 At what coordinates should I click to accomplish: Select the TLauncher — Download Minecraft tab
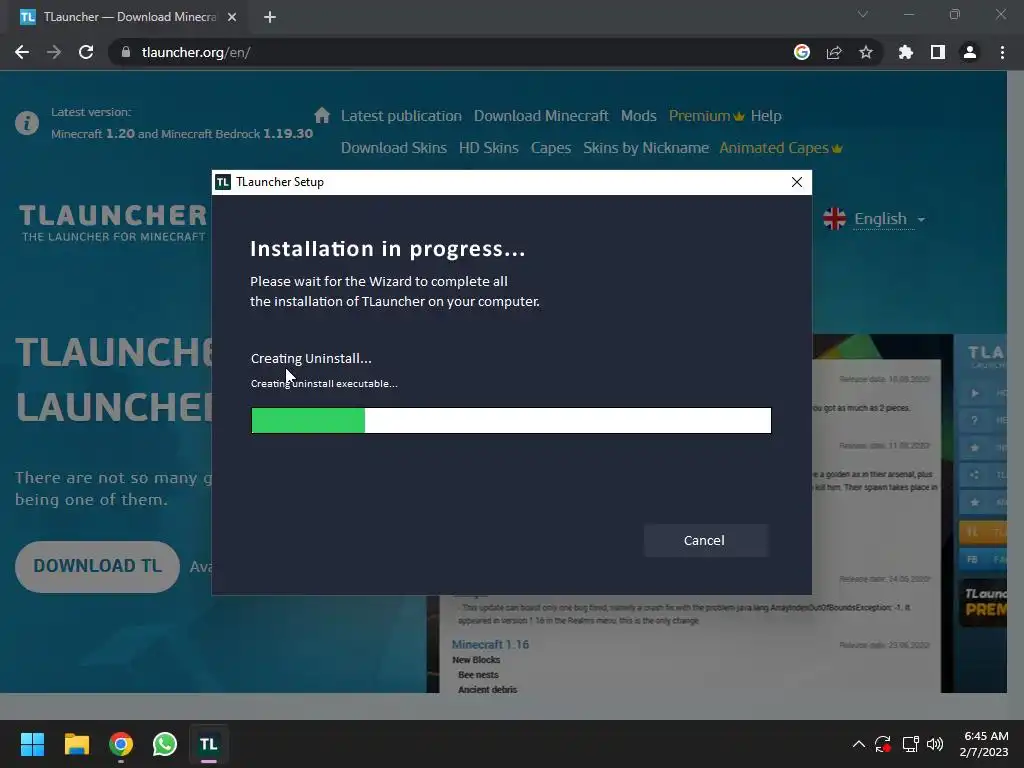[129, 17]
